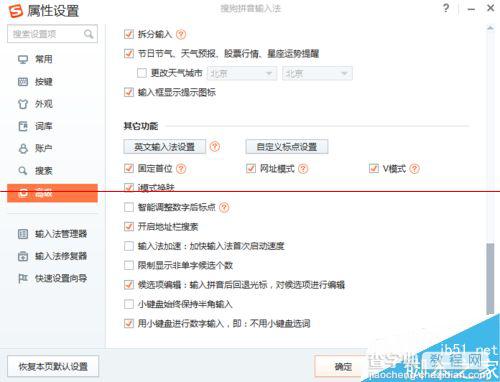Click the scrollbar up arrow
The image size is (500, 382).
pos(490,28)
